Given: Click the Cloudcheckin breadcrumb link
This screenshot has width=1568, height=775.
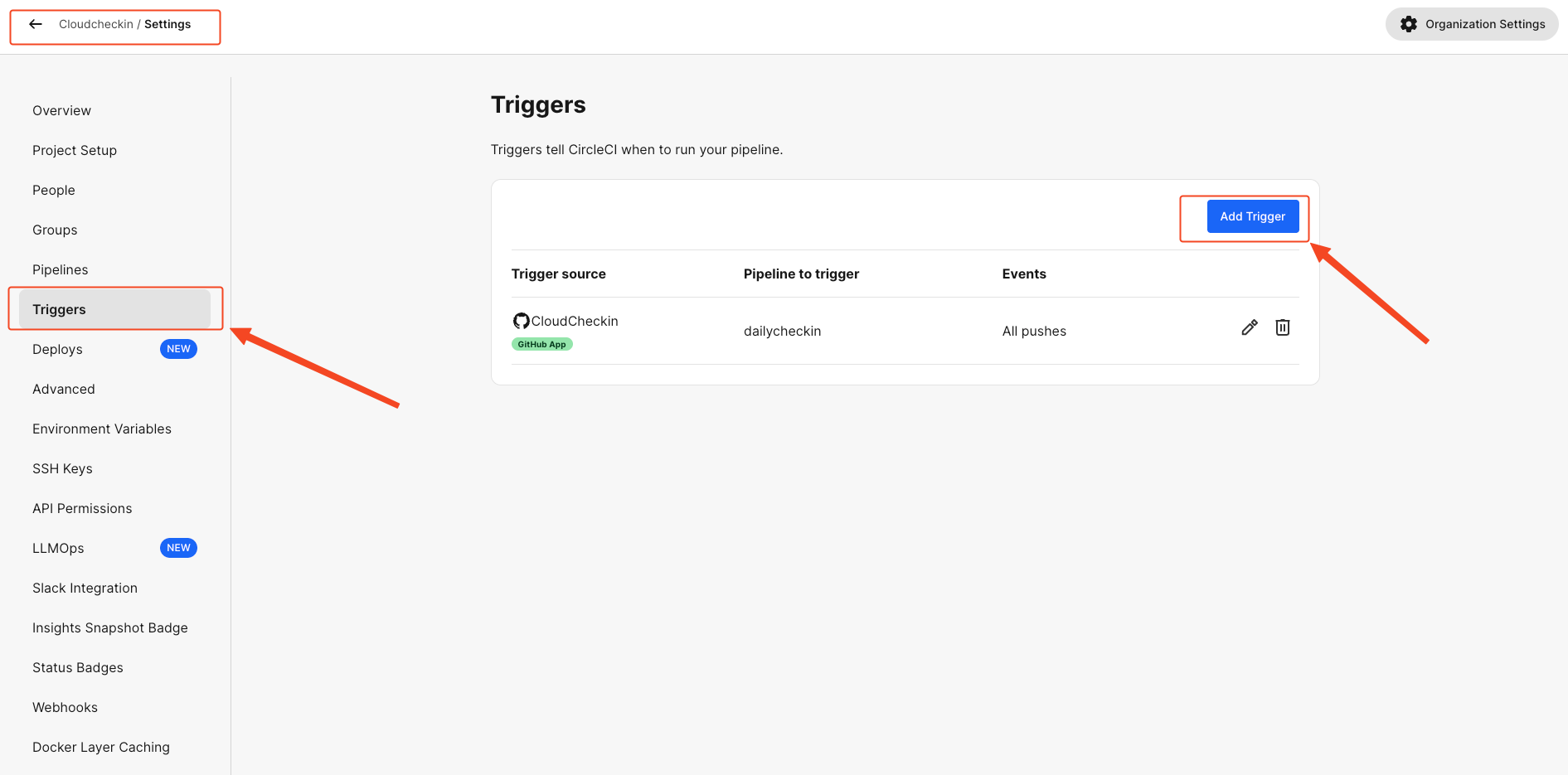Looking at the screenshot, I should coord(96,24).
